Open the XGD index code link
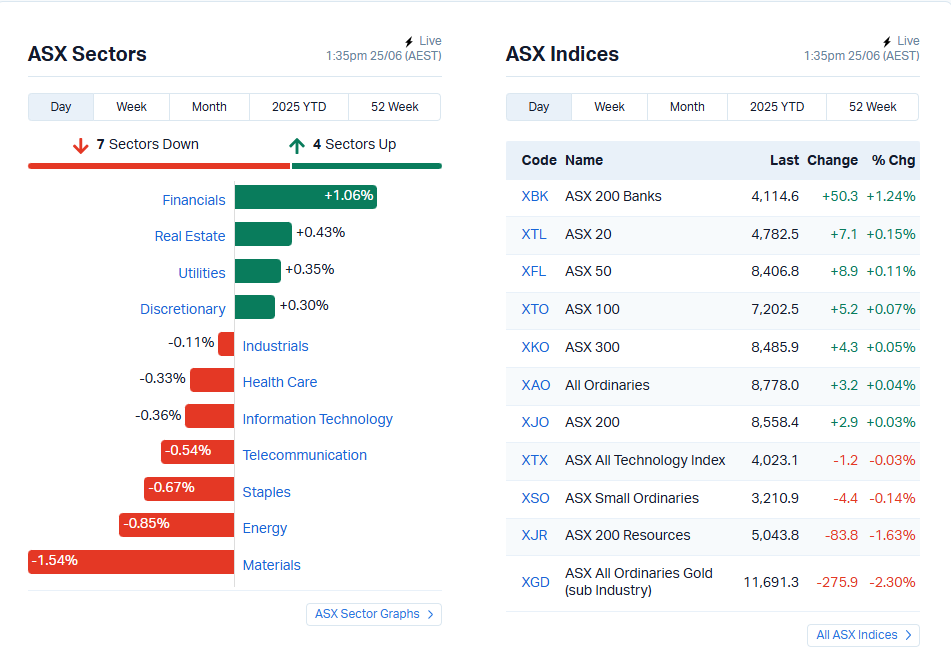The height and width of the screenshot is (670, 951). (536, 582)
